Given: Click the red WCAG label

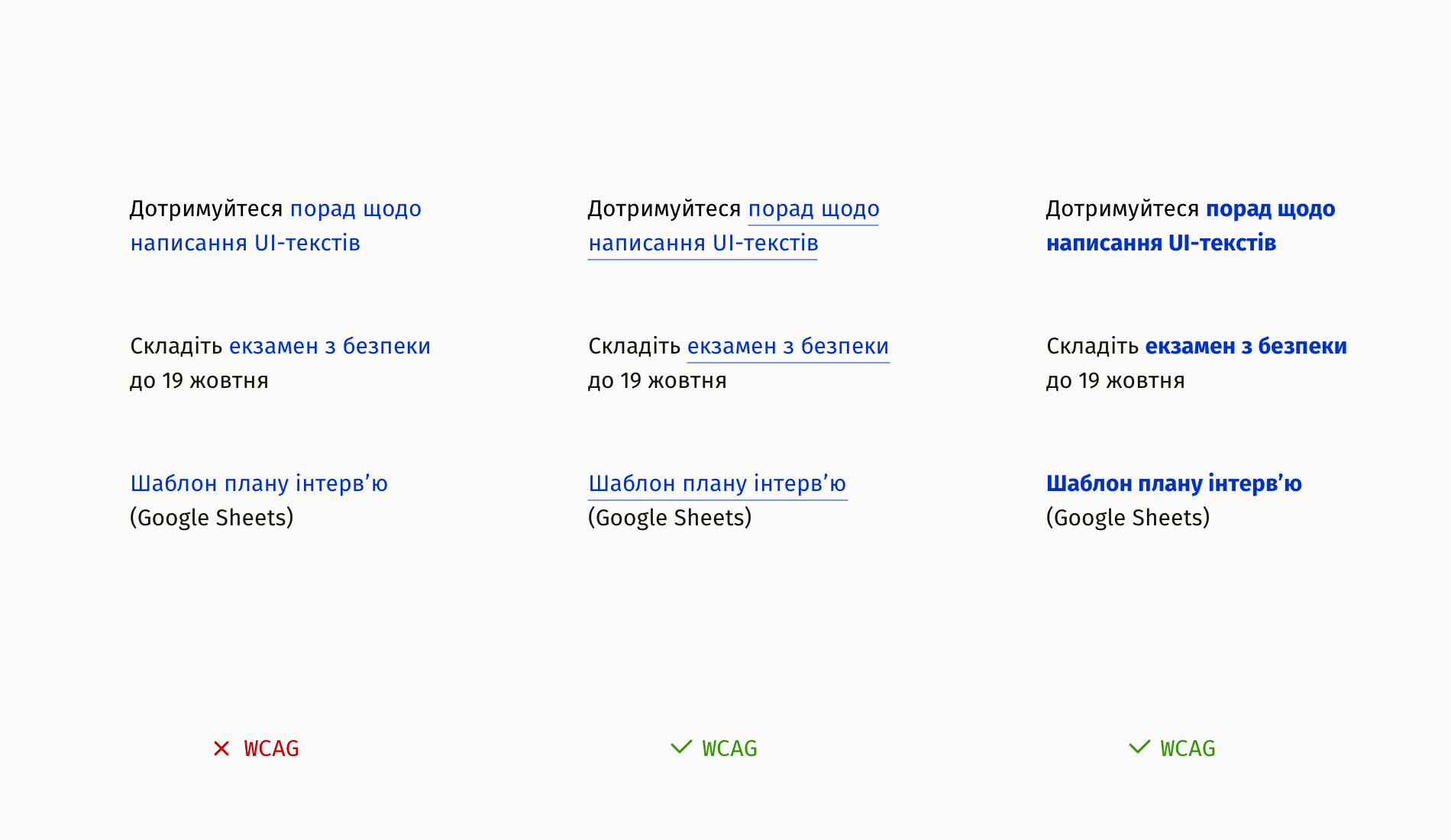Looking at the screenshot, I should (x=272, y=748).
